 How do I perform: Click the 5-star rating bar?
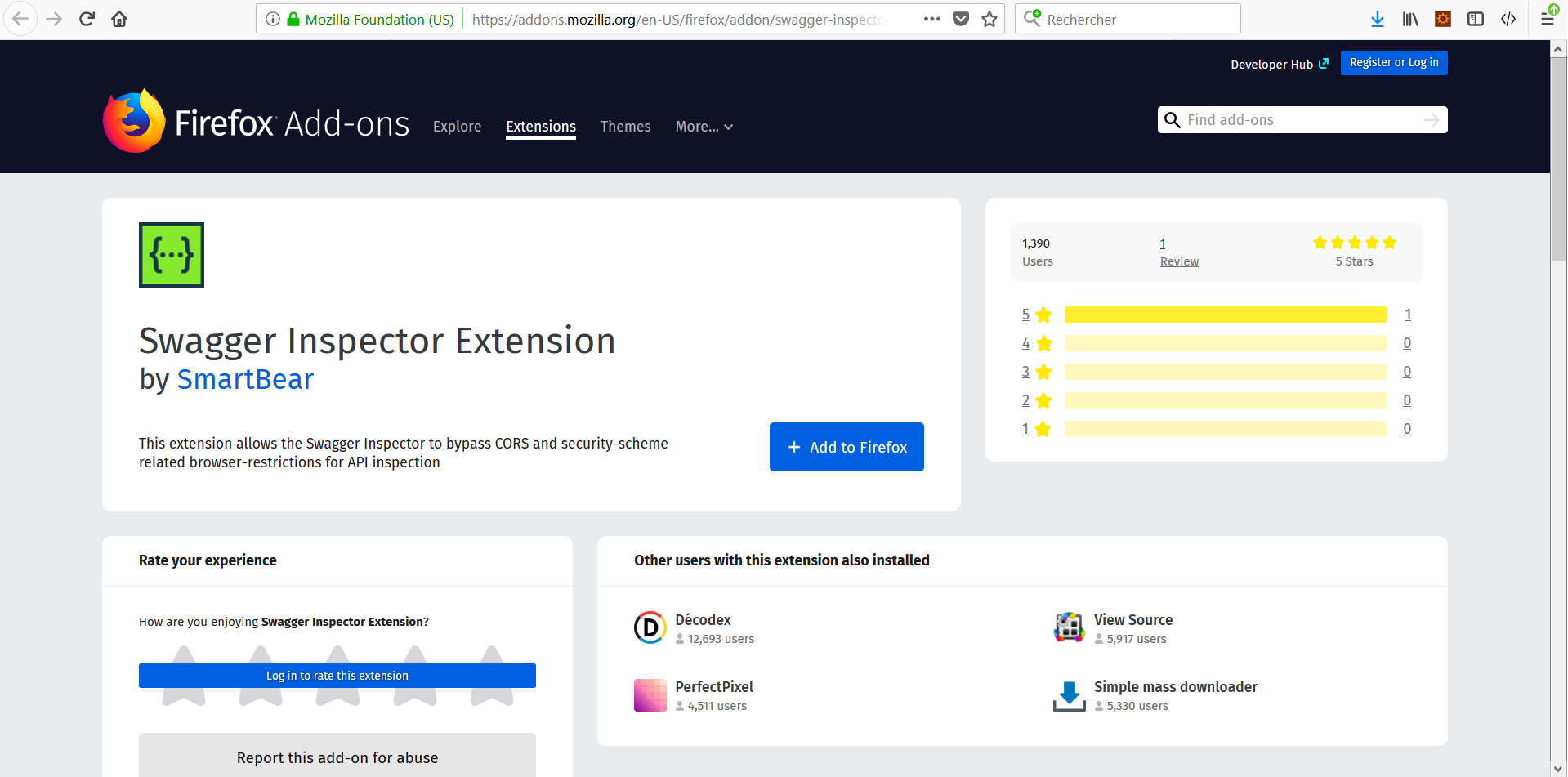[1225, 315]
